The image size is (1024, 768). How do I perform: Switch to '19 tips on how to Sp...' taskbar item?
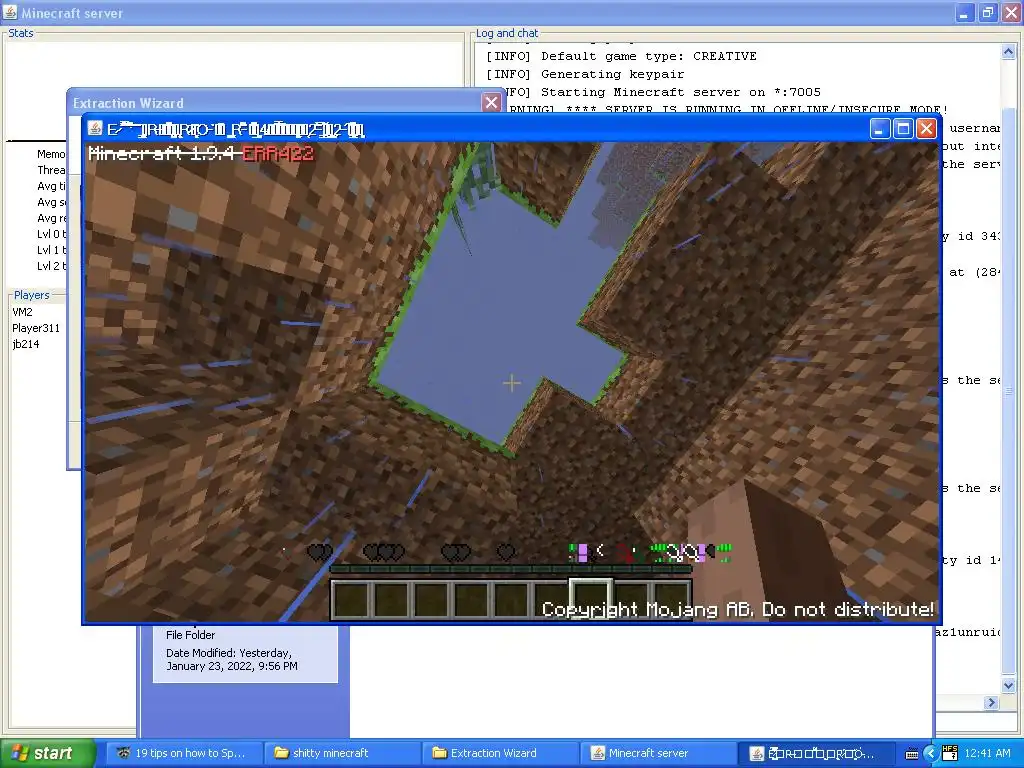tap(184, 753)
